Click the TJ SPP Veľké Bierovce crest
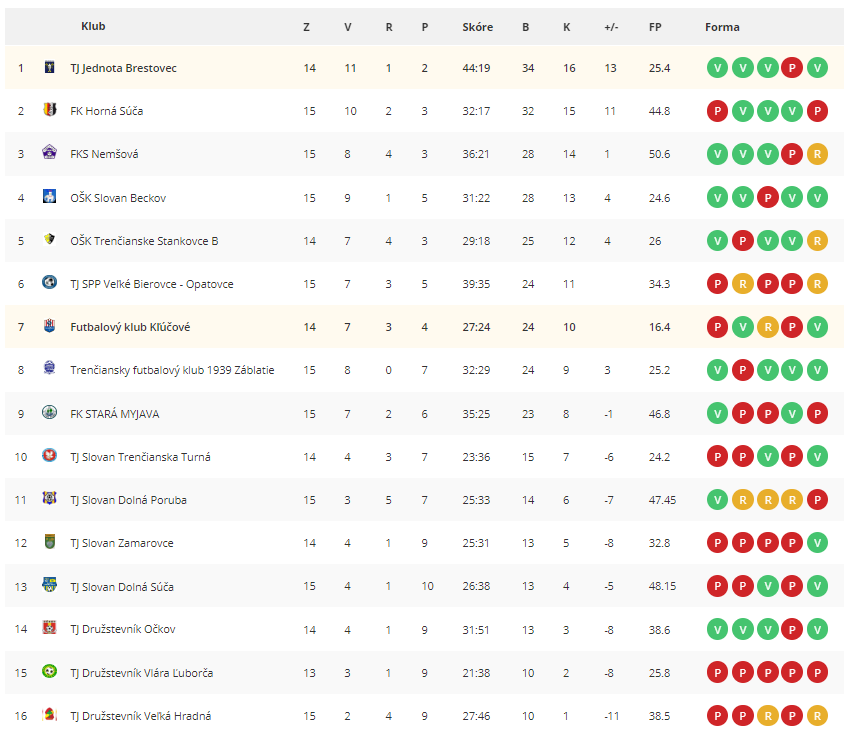Screen dimensions: 851x740 [49, 282]
